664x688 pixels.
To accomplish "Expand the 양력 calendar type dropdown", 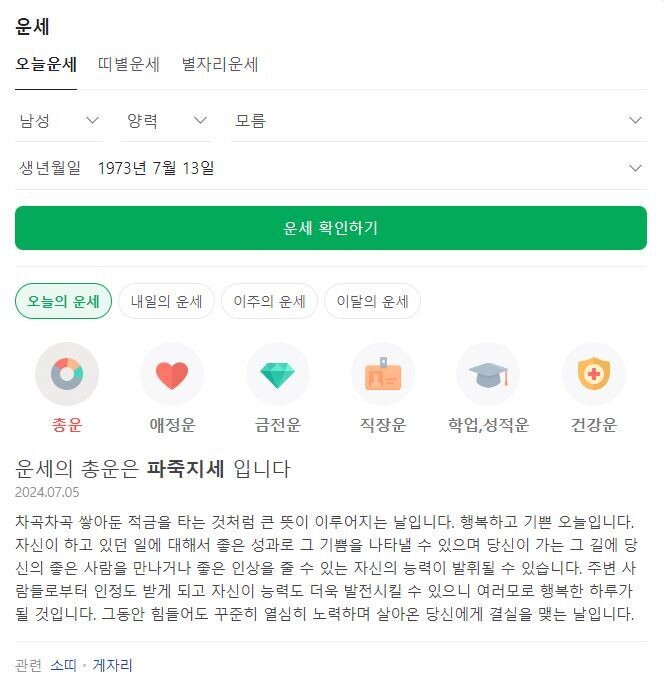I will [x=167, y=121].
